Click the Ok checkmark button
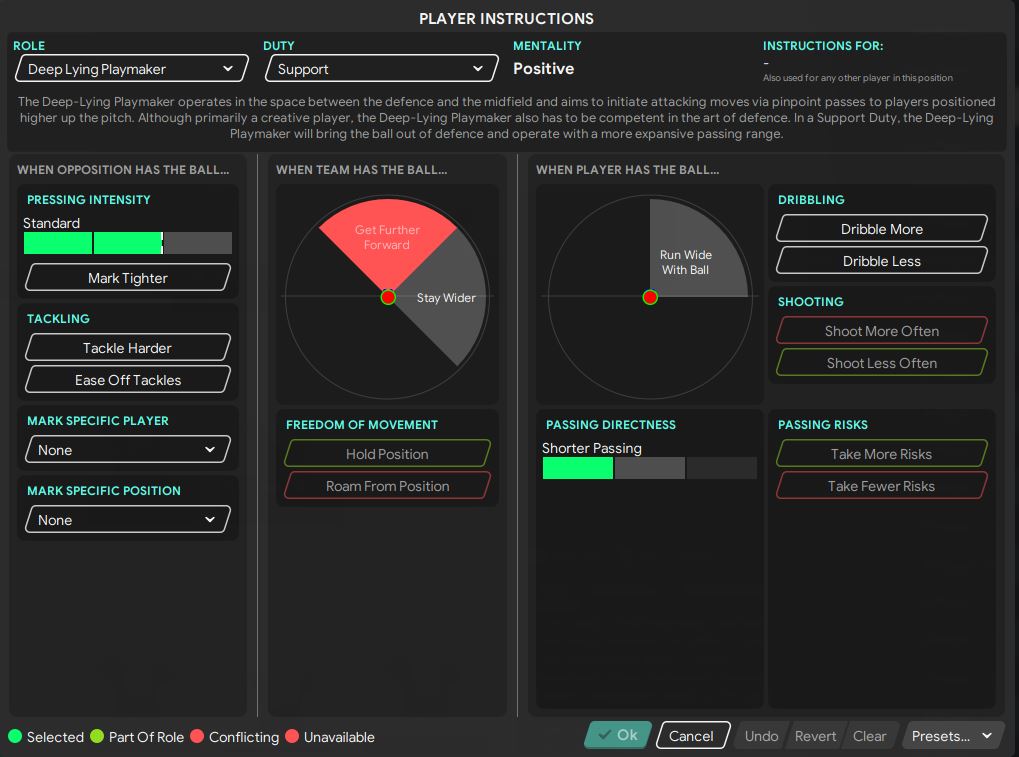The height and width of the screenshot is (757, 1019). point(617,735)
